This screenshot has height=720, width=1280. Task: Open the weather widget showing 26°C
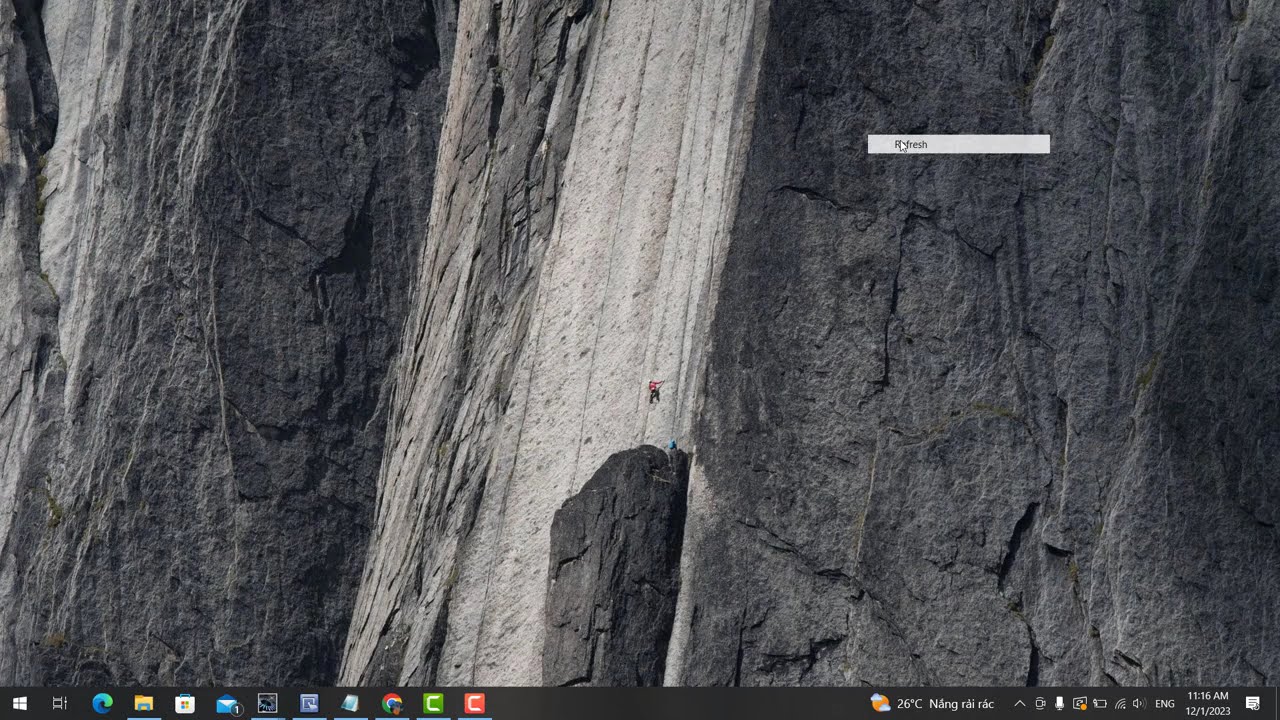tap(932, 704)
